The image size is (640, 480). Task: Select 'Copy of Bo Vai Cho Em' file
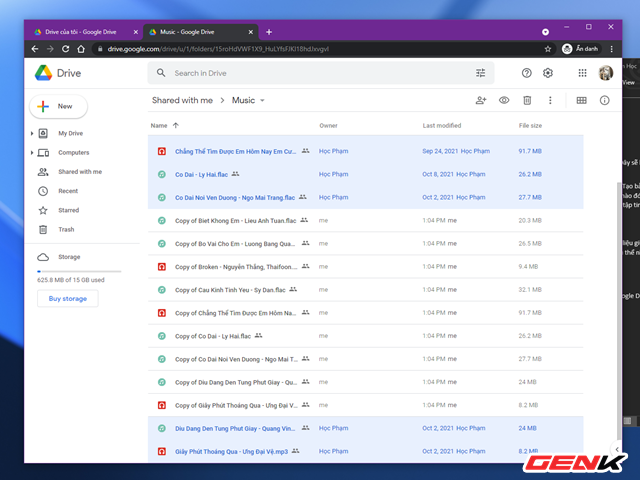pos(365,244)
